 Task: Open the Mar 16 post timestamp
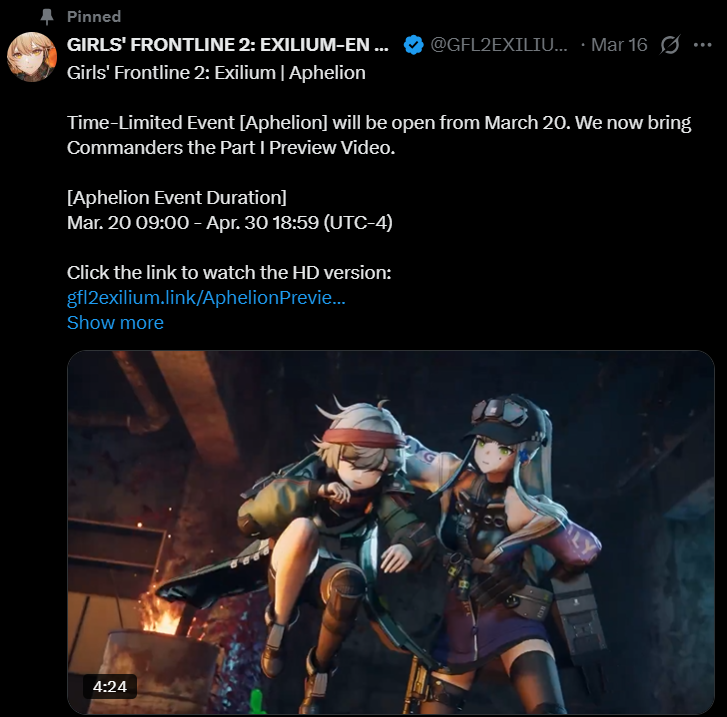pyautogui.click(x=619, y=45)
